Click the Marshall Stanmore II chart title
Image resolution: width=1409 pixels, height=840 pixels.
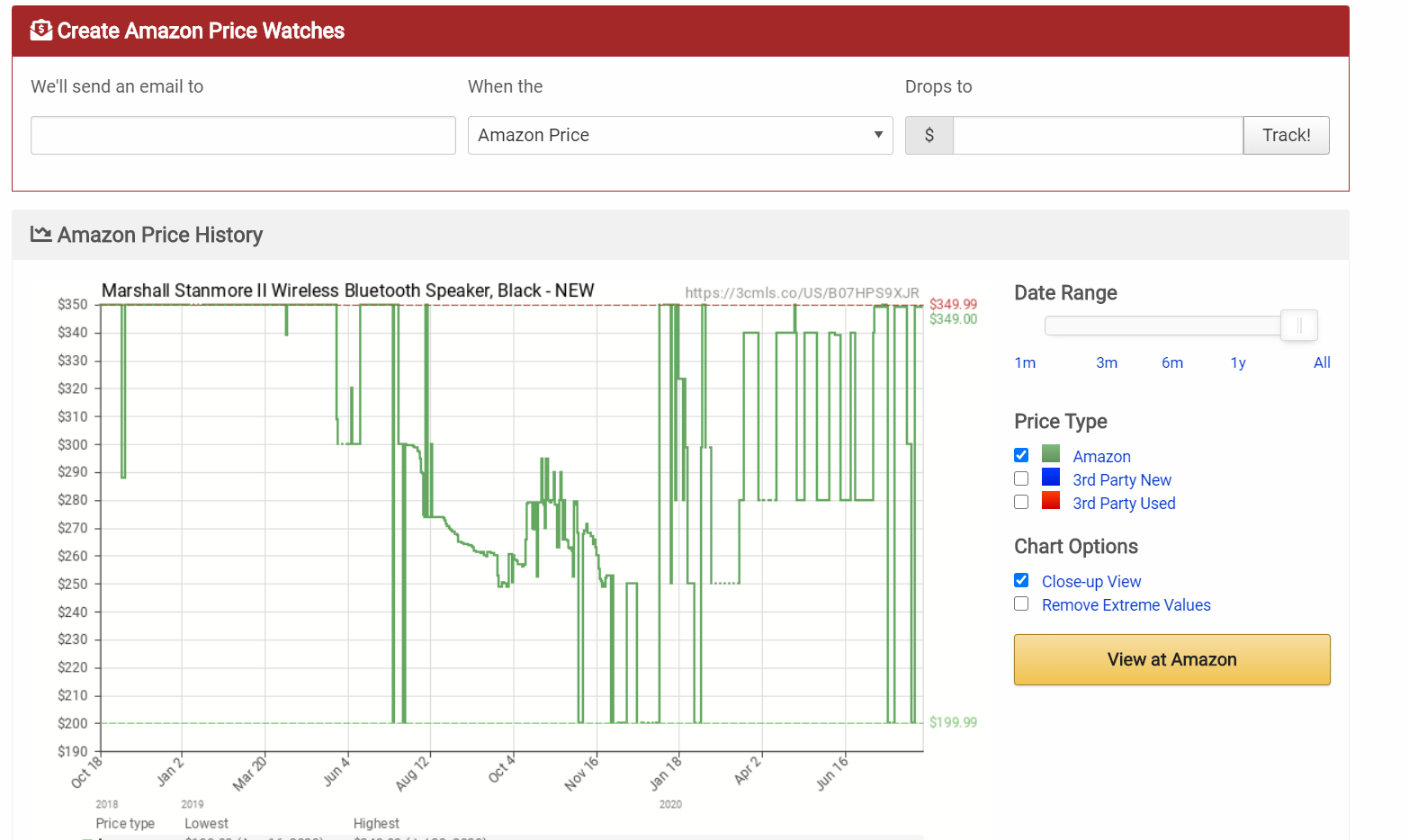point(347,290)
